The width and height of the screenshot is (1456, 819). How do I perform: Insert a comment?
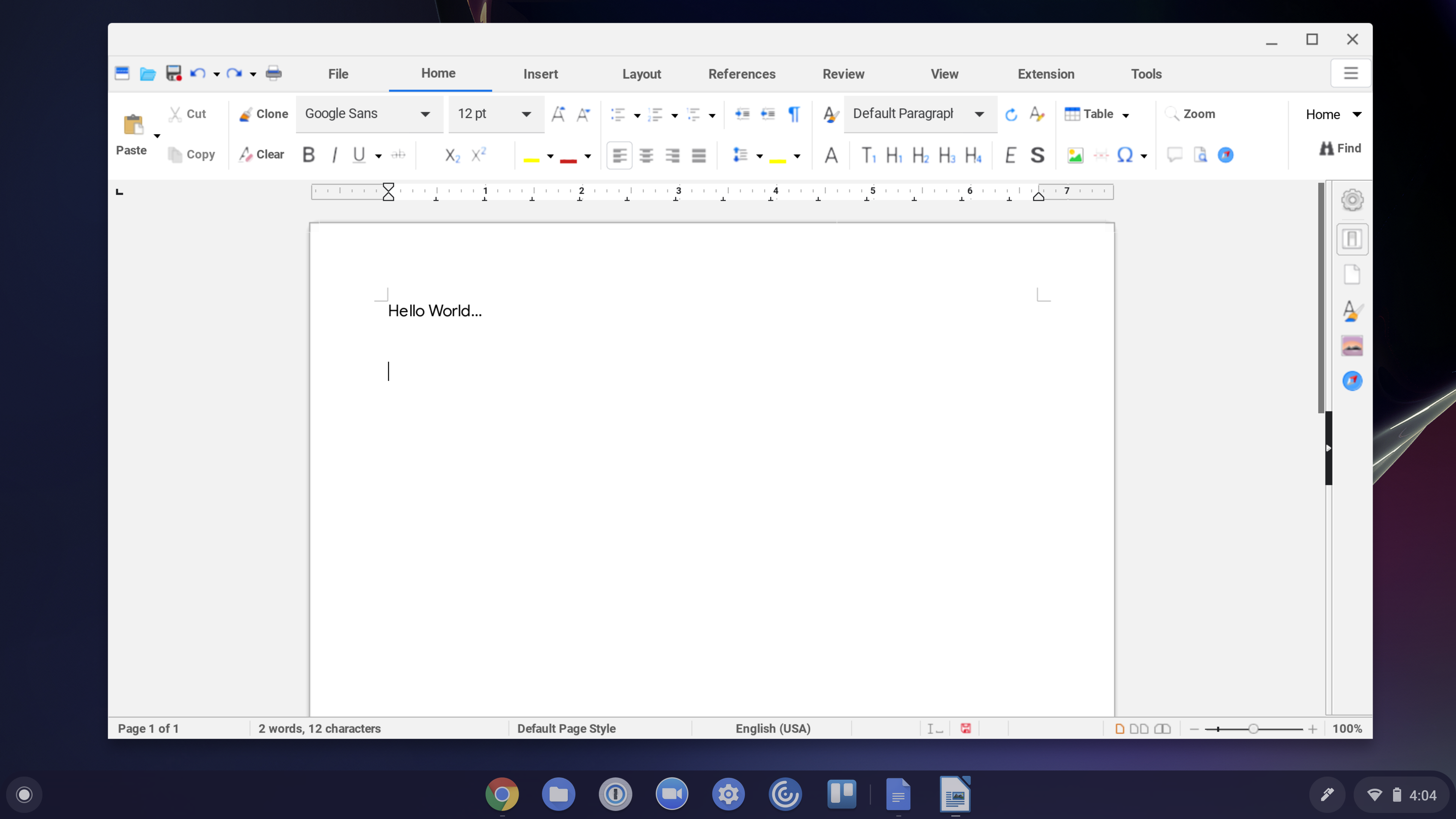(x=1175, y=155)
